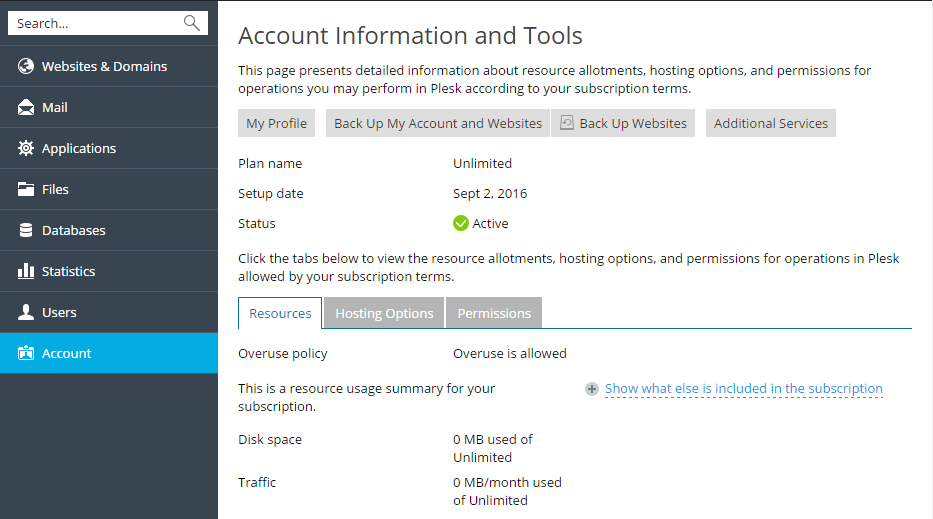Image resolution: width=933 pixels, height=519 pixels.
Task: Click the search magnifier icon
Action: click(x=192, y=23)
